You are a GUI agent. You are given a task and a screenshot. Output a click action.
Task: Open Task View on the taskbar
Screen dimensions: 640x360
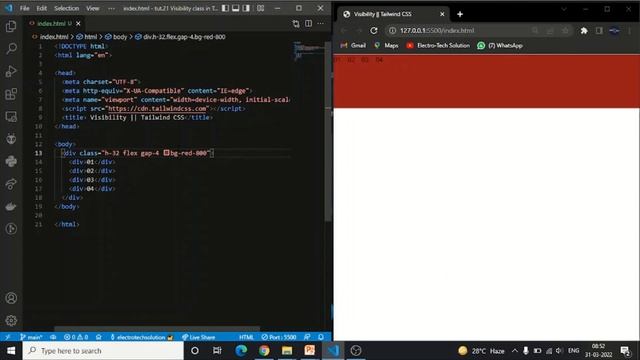tap(217, 351)
